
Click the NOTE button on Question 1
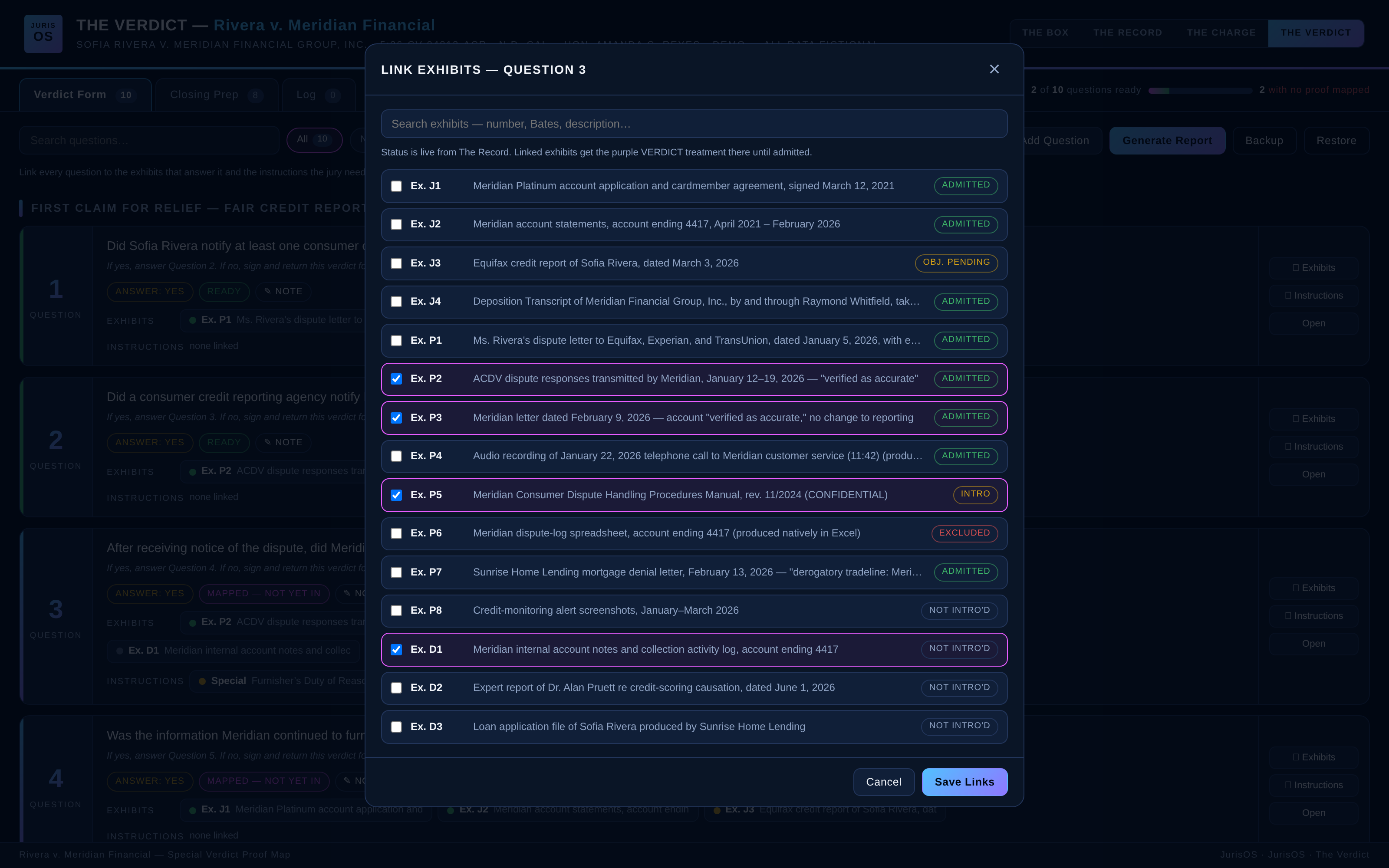point(283,292)
